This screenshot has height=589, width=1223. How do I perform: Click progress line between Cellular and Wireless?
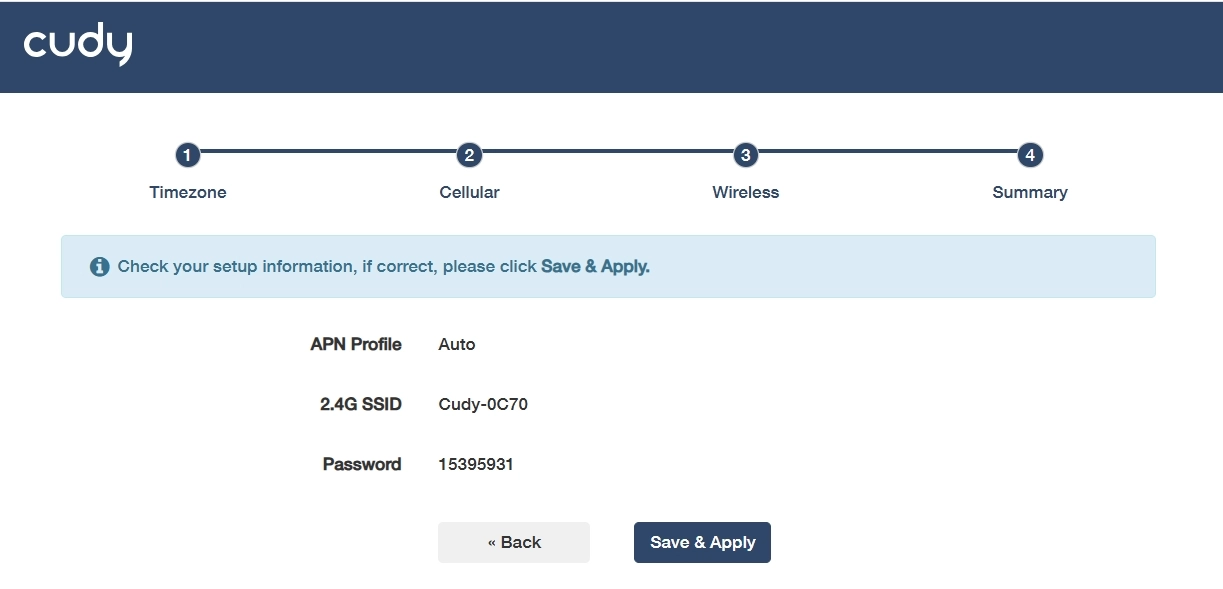(607, 152)
